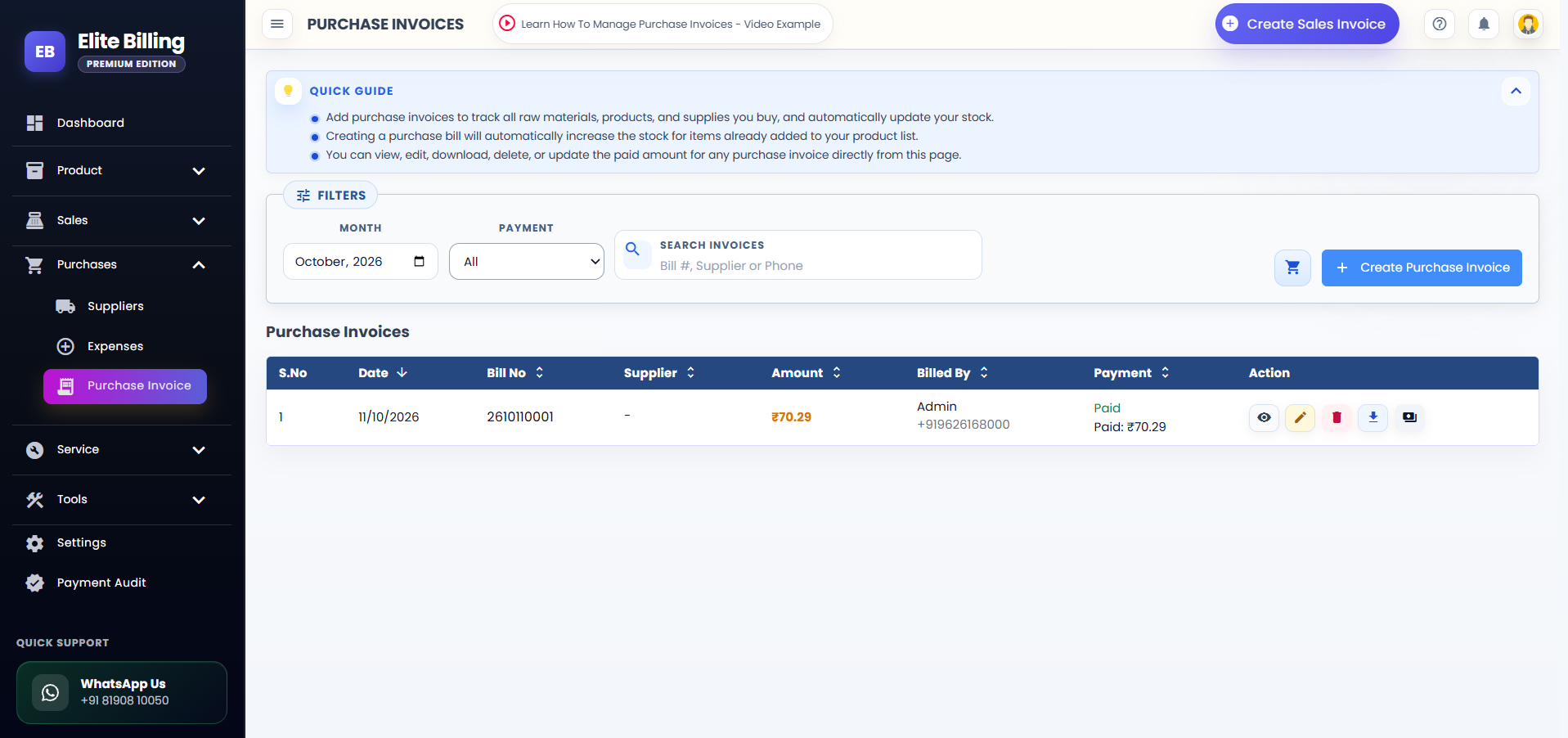1568x738 pixels.
Task: Sort by Amount column
Action: pyautogui.click(x=806, y=373)
